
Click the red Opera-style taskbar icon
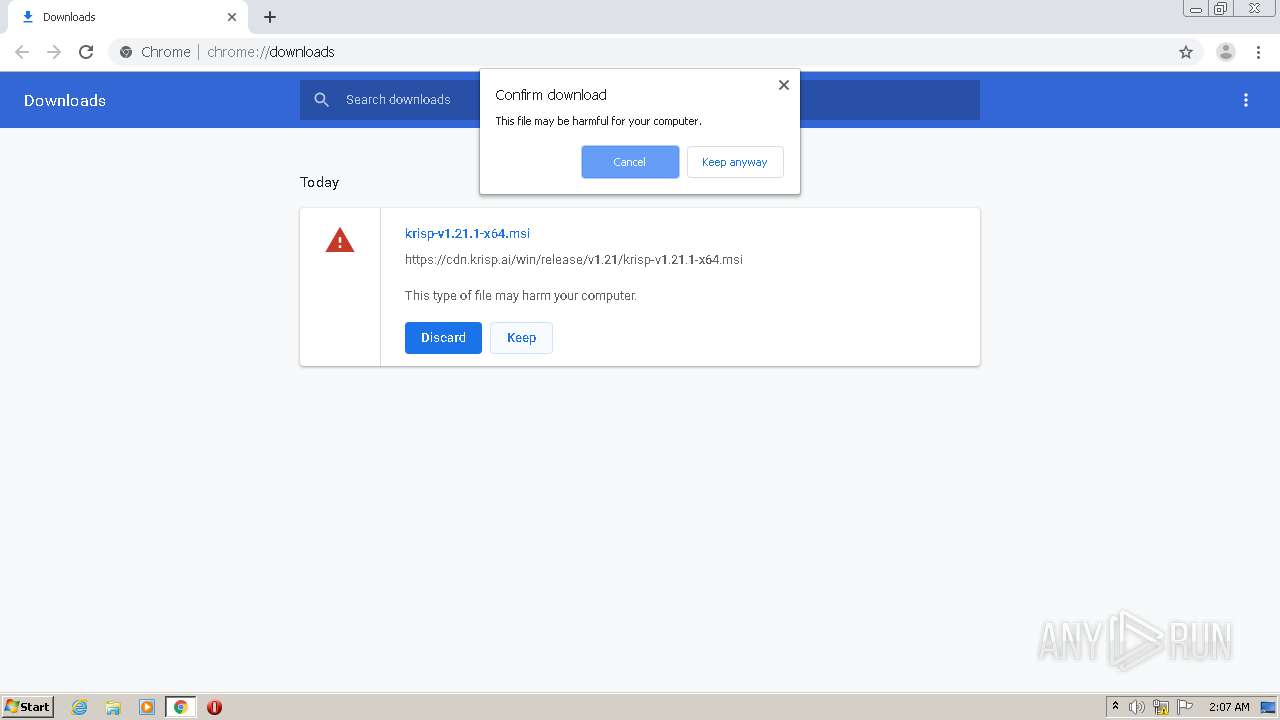click(x=214, y=707)
